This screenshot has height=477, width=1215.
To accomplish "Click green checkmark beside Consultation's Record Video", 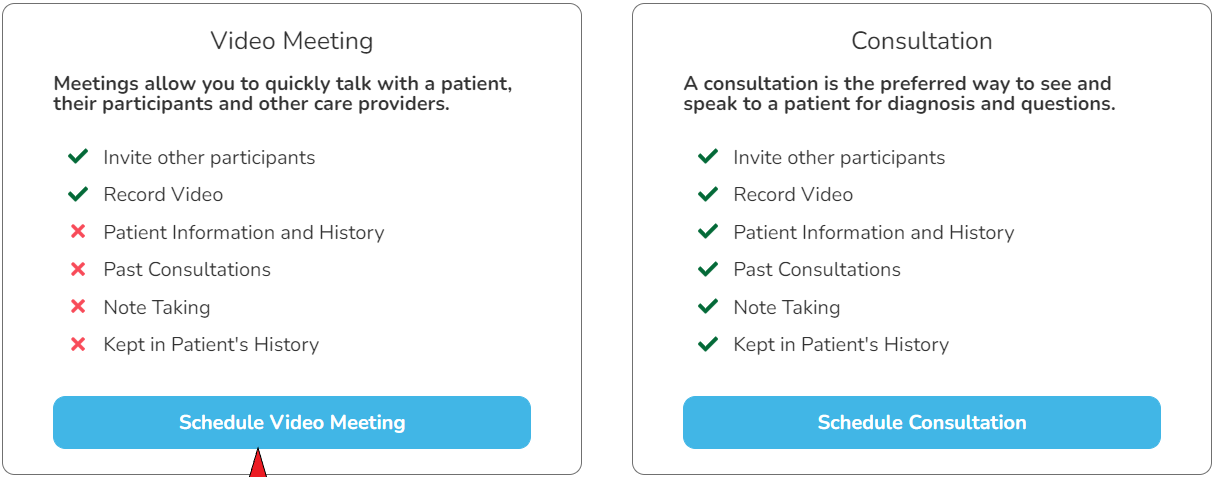I will [x=708, y=194].
